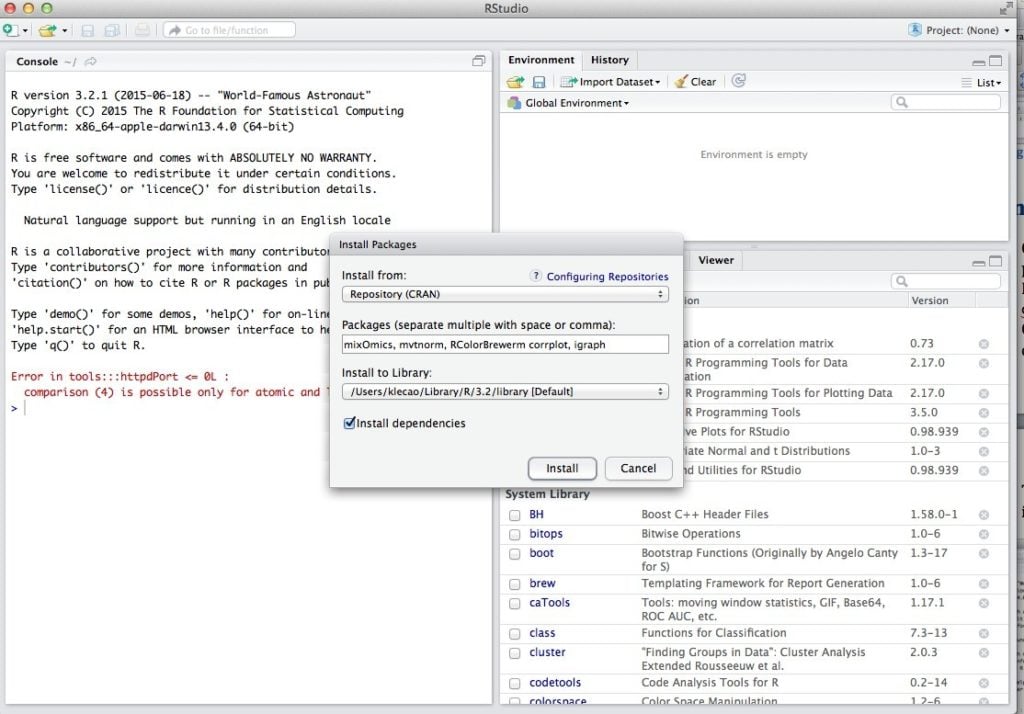Remove the package with version 0.73
Viewport: 1024px width, 714px height.
(x=984, y=344)
